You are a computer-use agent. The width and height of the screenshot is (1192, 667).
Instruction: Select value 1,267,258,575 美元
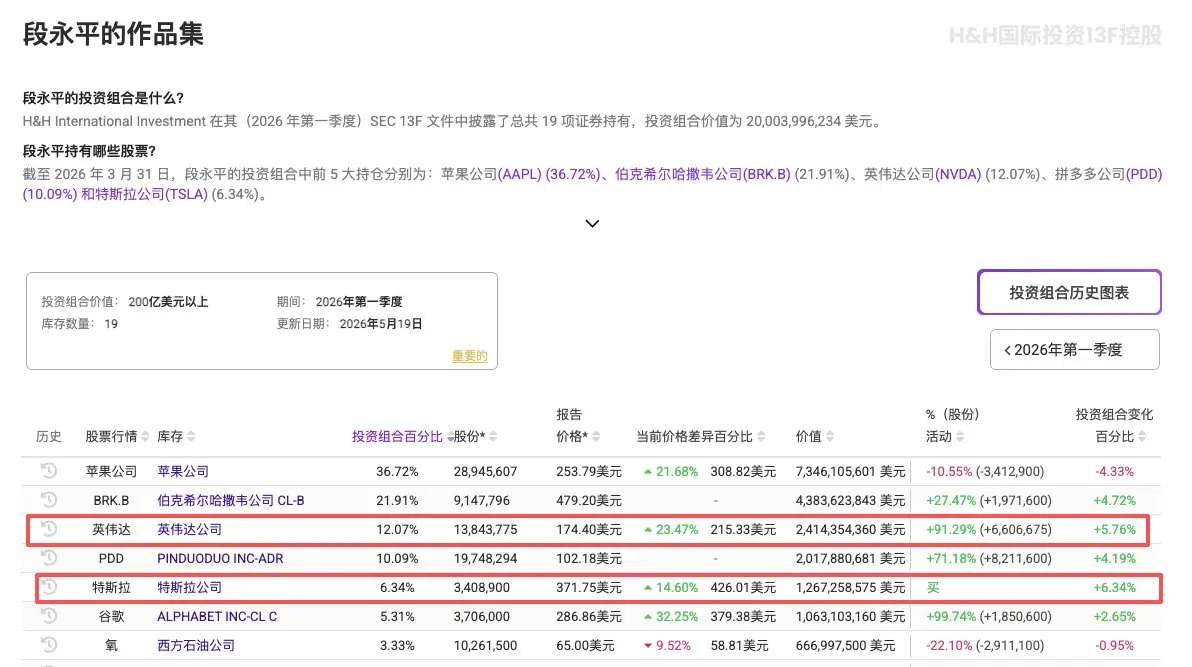click(x=850, y=587)
